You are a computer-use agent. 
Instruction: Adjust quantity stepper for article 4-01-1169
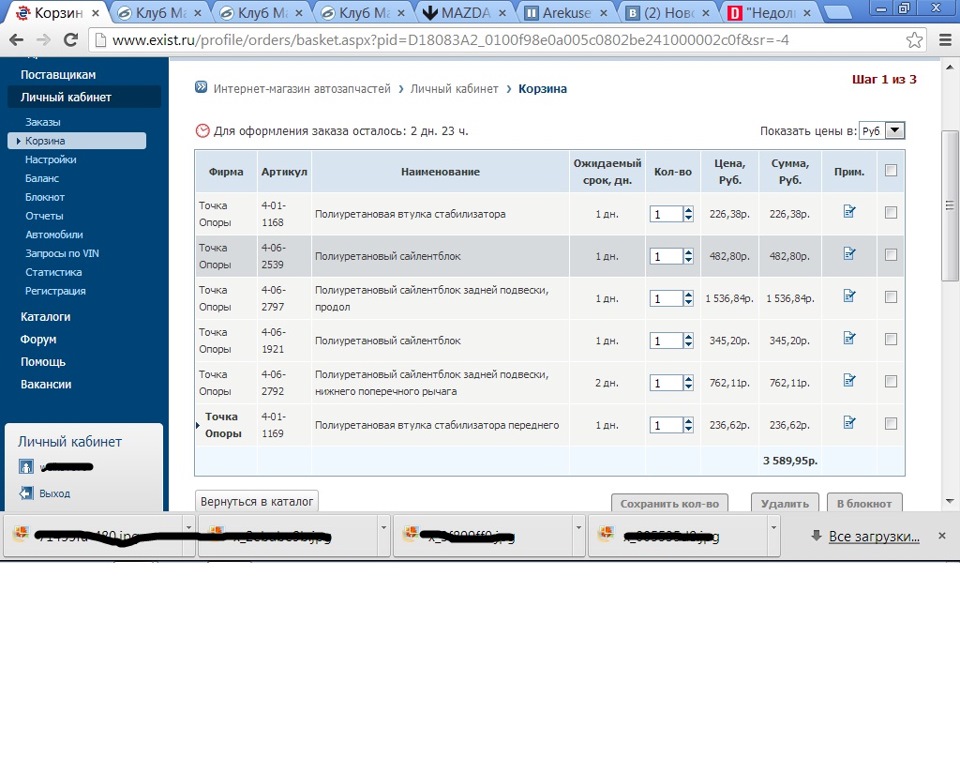tap(688, 425)
